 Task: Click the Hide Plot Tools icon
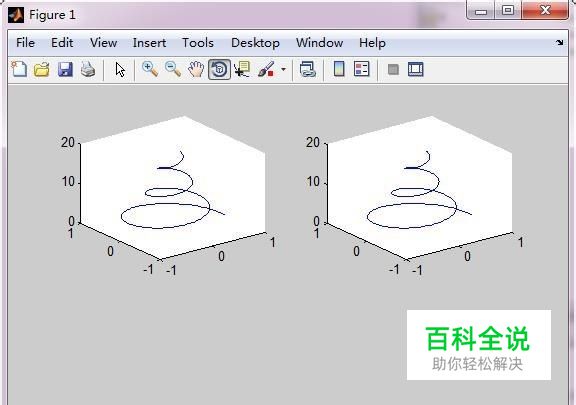[x=393, y=69]
